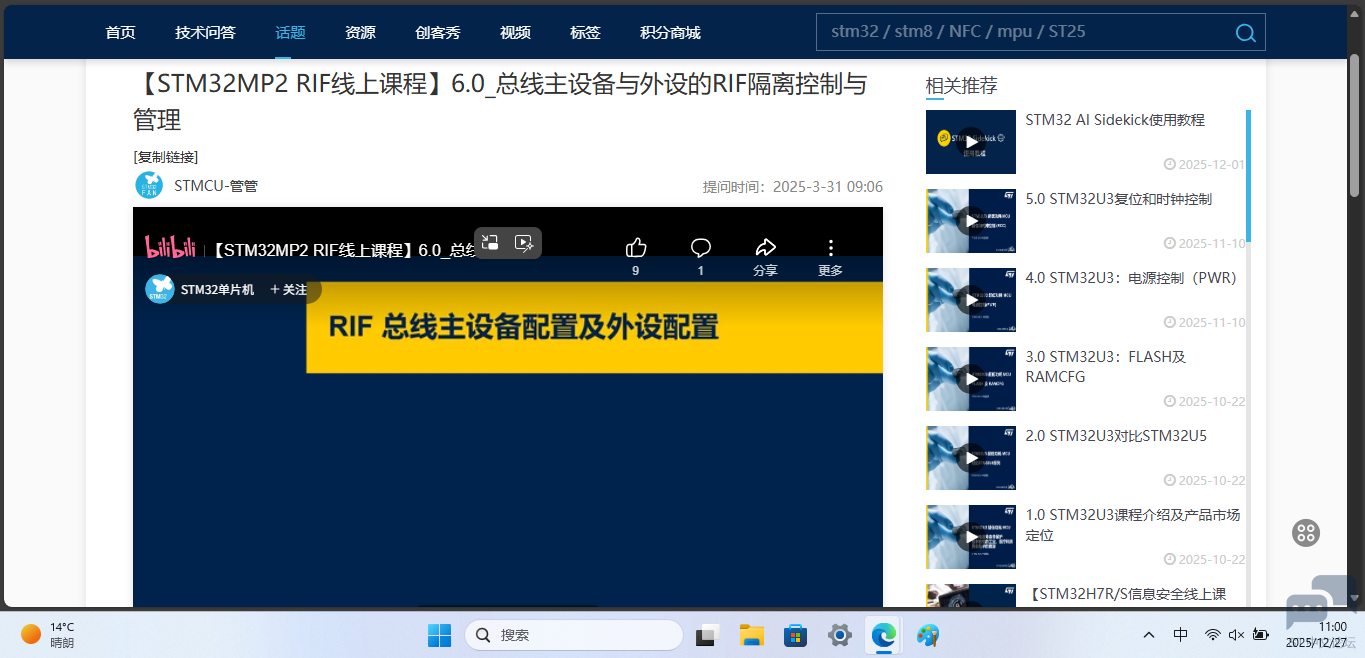
Task: Open the STM32单片机 uploader avatar
Action: (160, 289)
